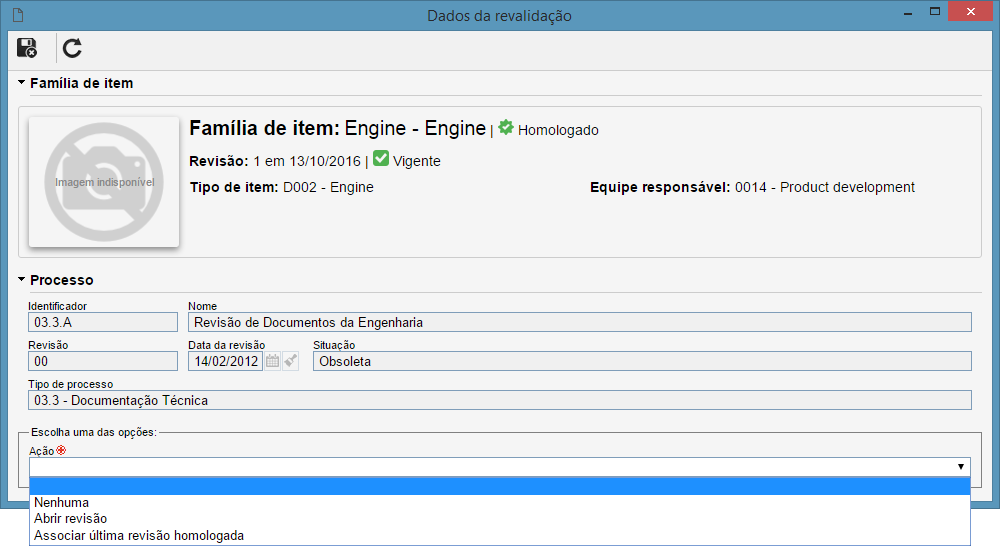
Task: Click the Identificador field showing 03.3.A
Action: click(x=103, y=322)
